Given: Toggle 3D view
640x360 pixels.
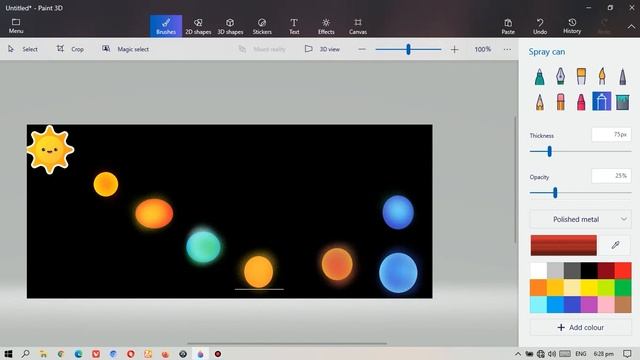Looking at the screenshot, I should tap(322, 49).
